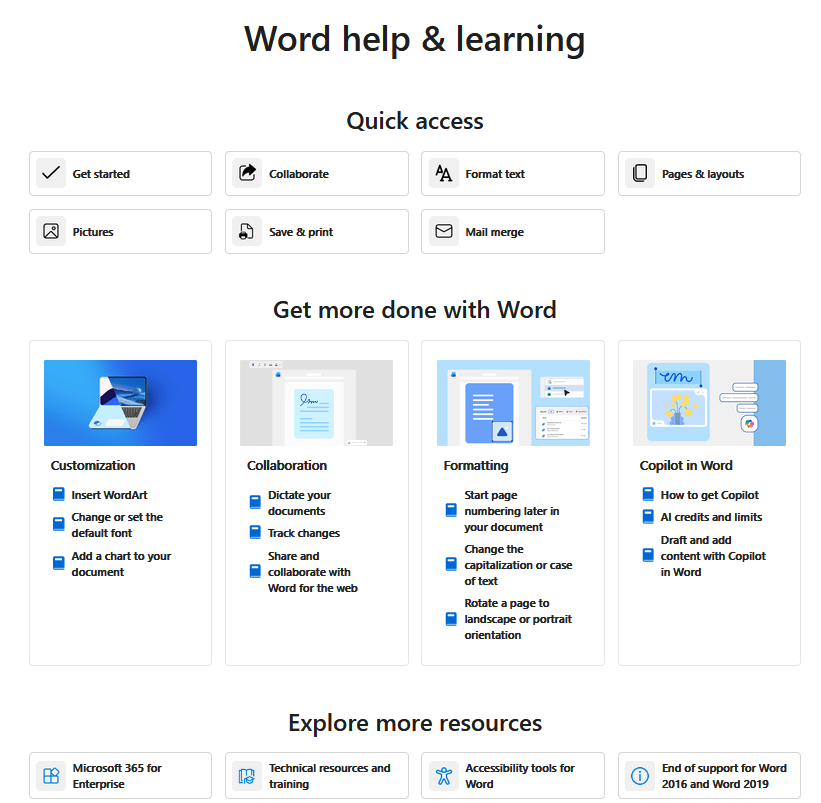This screenshot has height=803, width=821.
Task: Click the Customization laptop thumbnail
Action: [120, 403]
